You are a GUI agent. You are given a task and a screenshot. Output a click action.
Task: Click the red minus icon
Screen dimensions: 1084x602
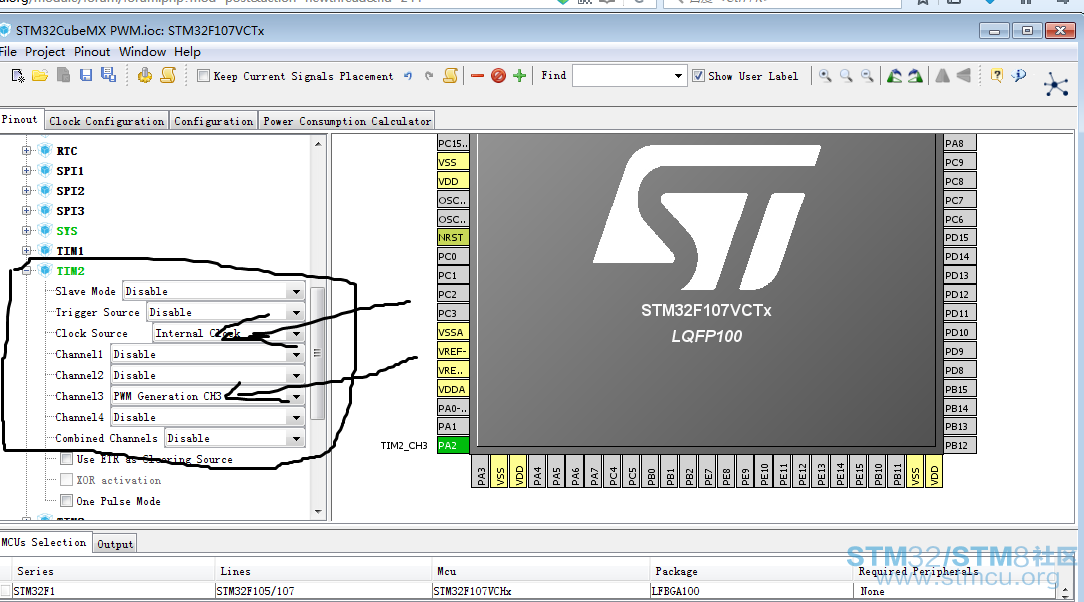click(x=477, y=76)
